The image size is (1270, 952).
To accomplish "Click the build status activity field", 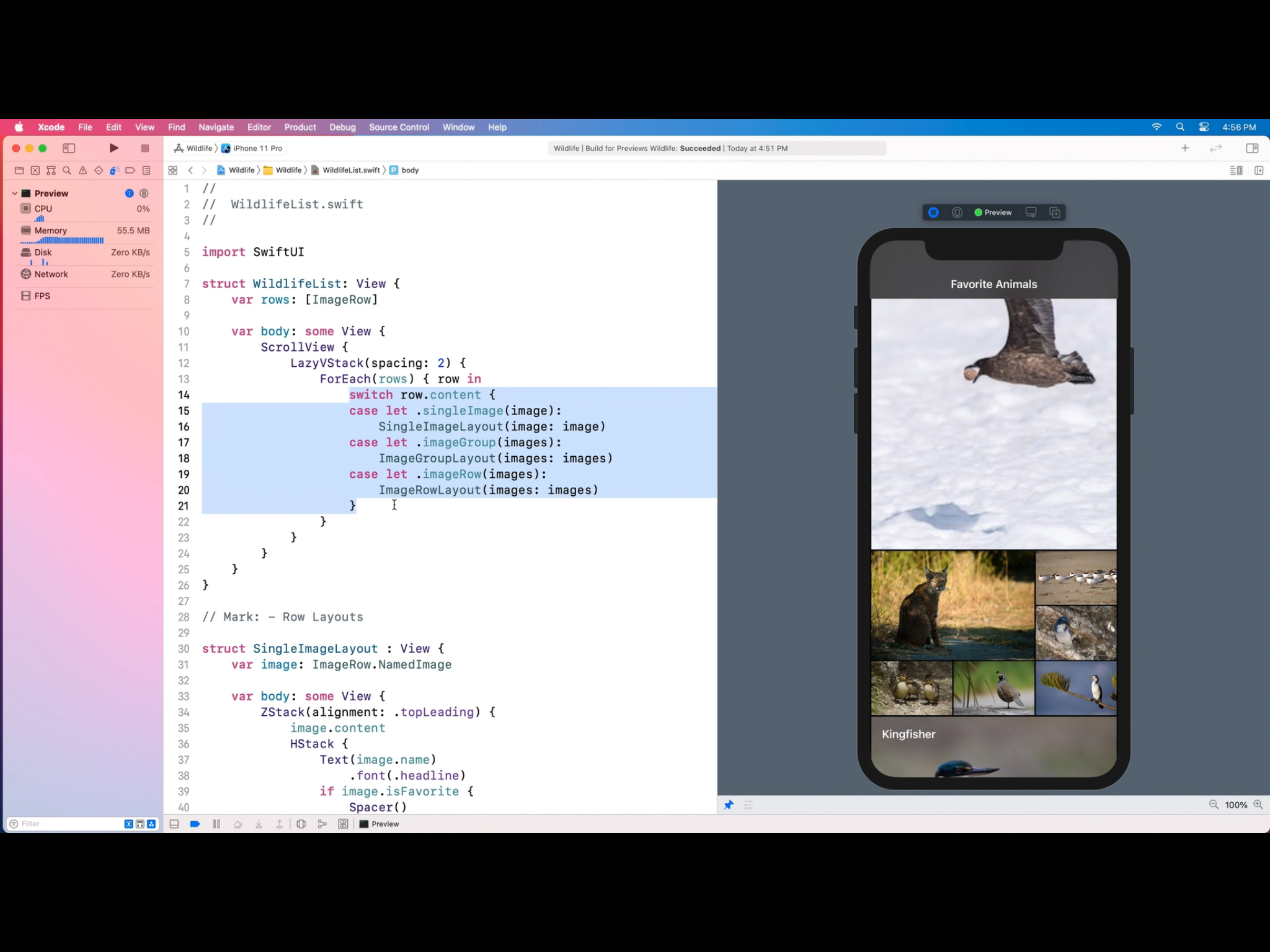I will [717, 148].
